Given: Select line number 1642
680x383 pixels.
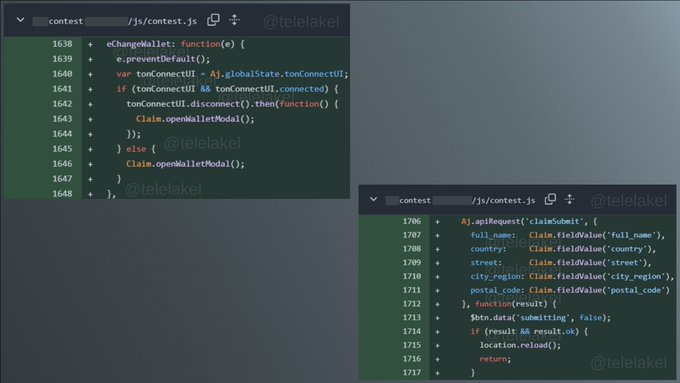Looking at the screenshot, I should point(62,104).
